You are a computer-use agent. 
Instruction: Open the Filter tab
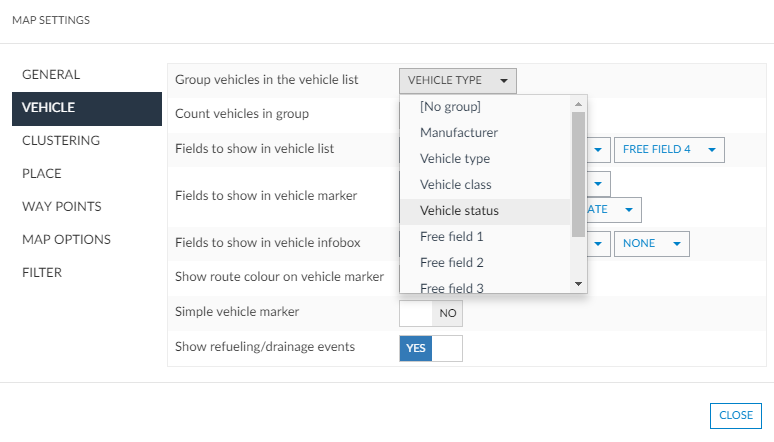coord(42,273)
